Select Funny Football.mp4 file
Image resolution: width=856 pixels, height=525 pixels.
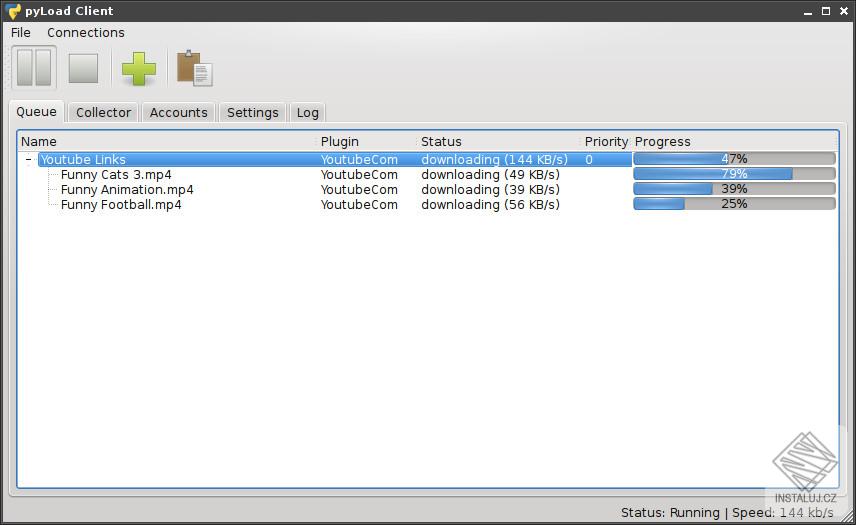click(x=121, y=205)
